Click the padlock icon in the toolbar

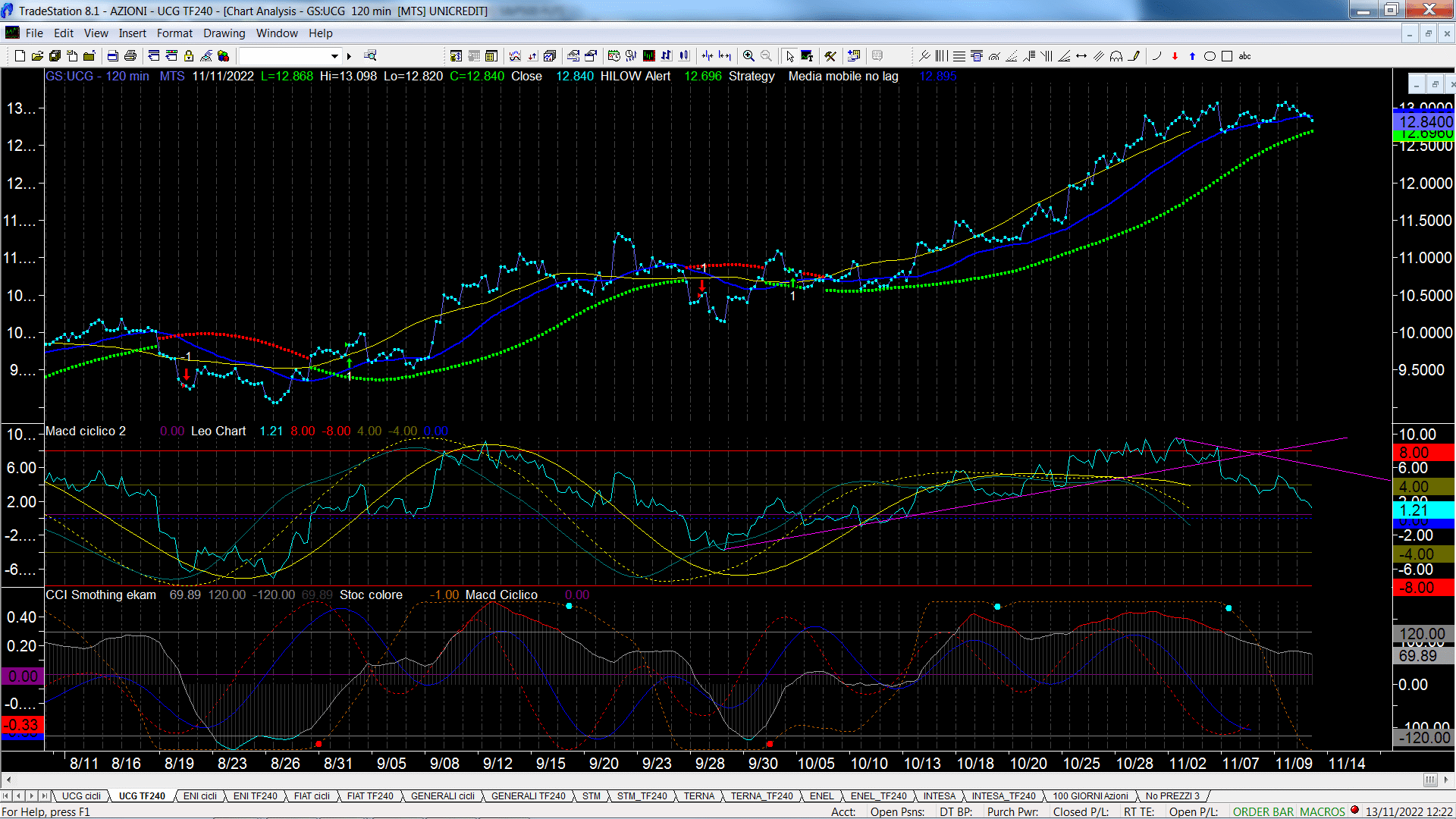click(x=189, y=56)
